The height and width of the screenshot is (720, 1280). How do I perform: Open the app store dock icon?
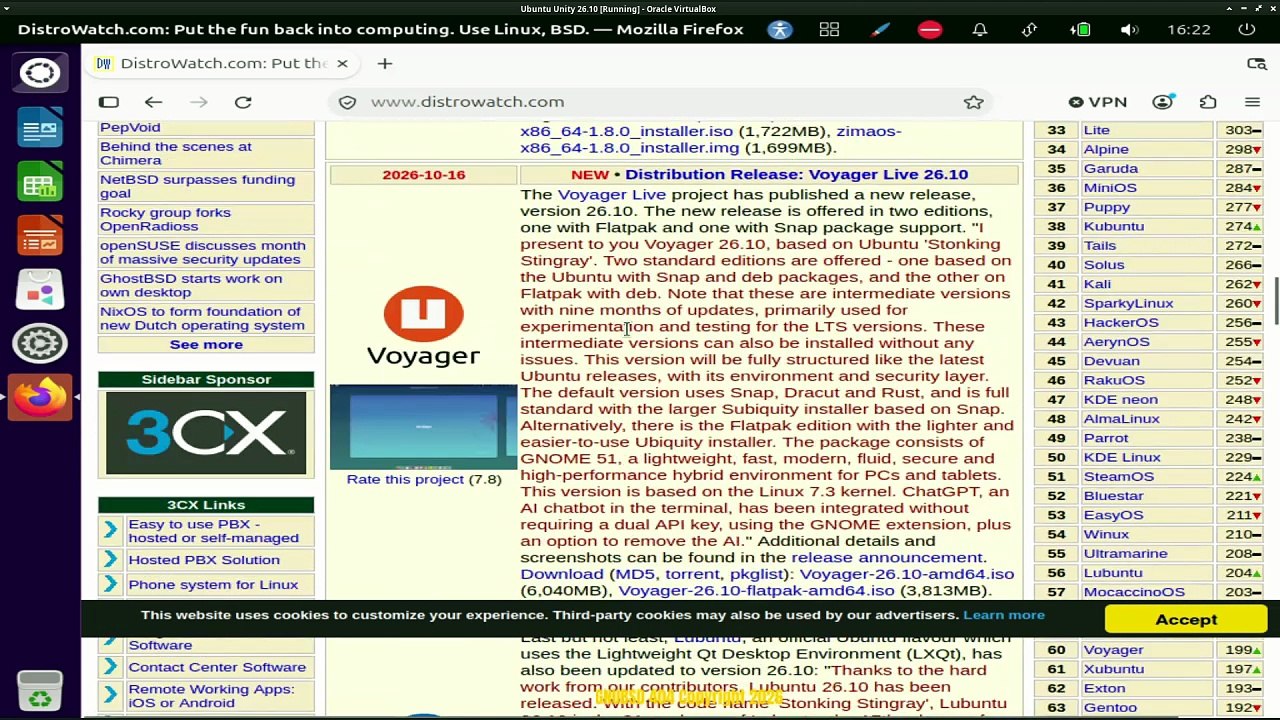tap(40, 291)
